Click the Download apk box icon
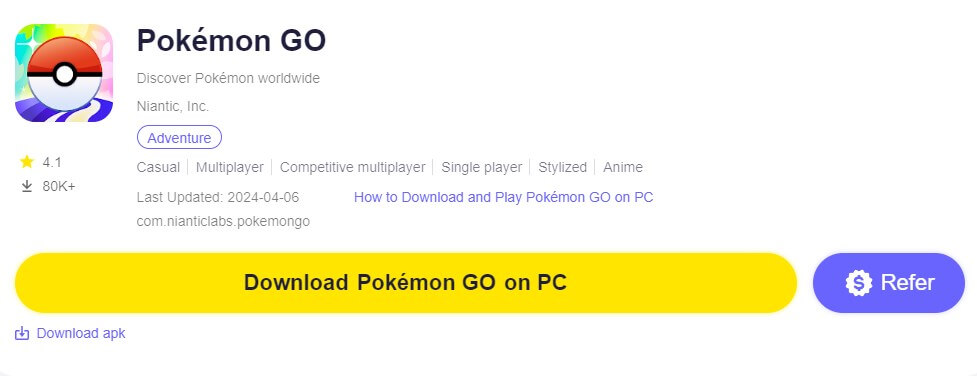This screenshot has height=376, width=977. click(x=22, y=334)
